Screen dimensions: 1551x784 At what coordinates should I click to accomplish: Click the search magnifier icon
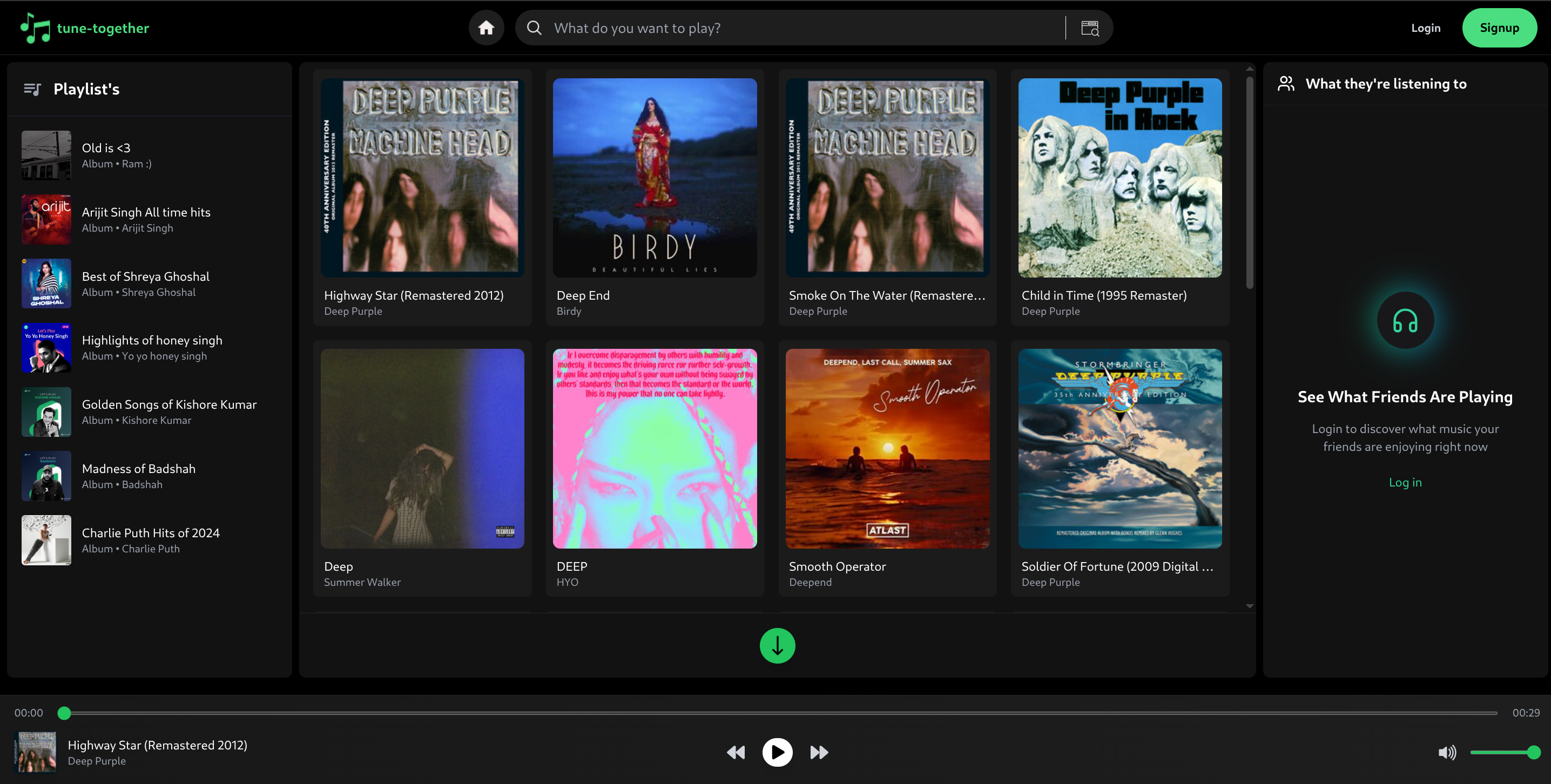(534, 28)
